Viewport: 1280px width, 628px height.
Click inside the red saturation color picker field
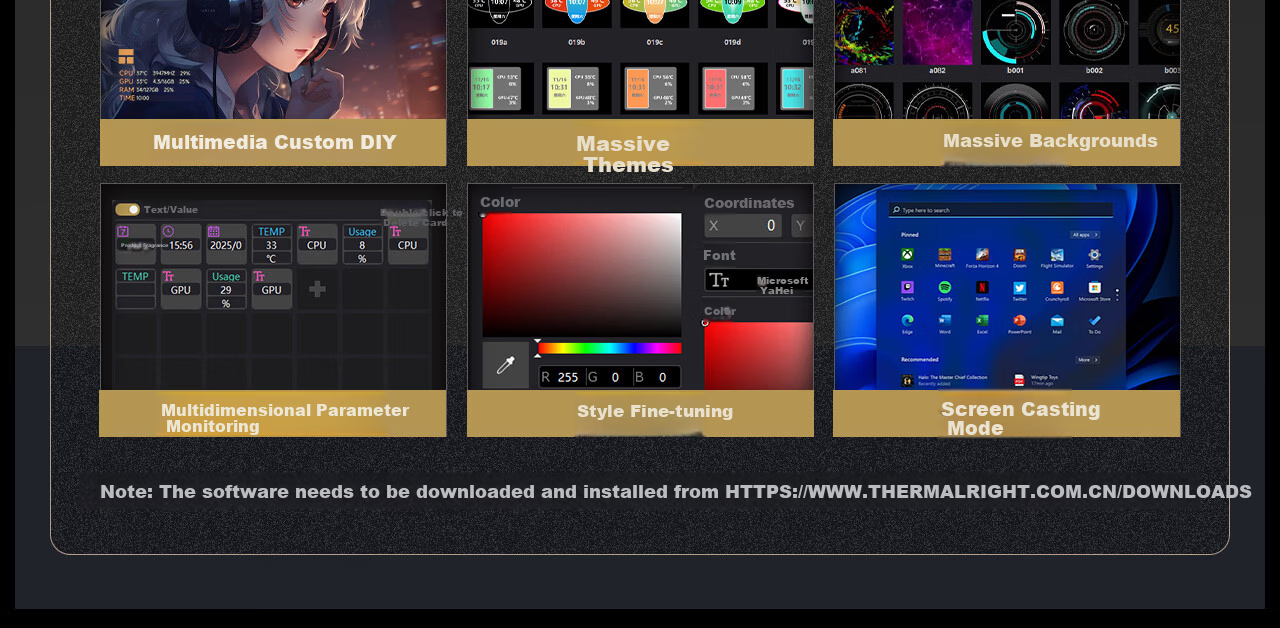582,274
